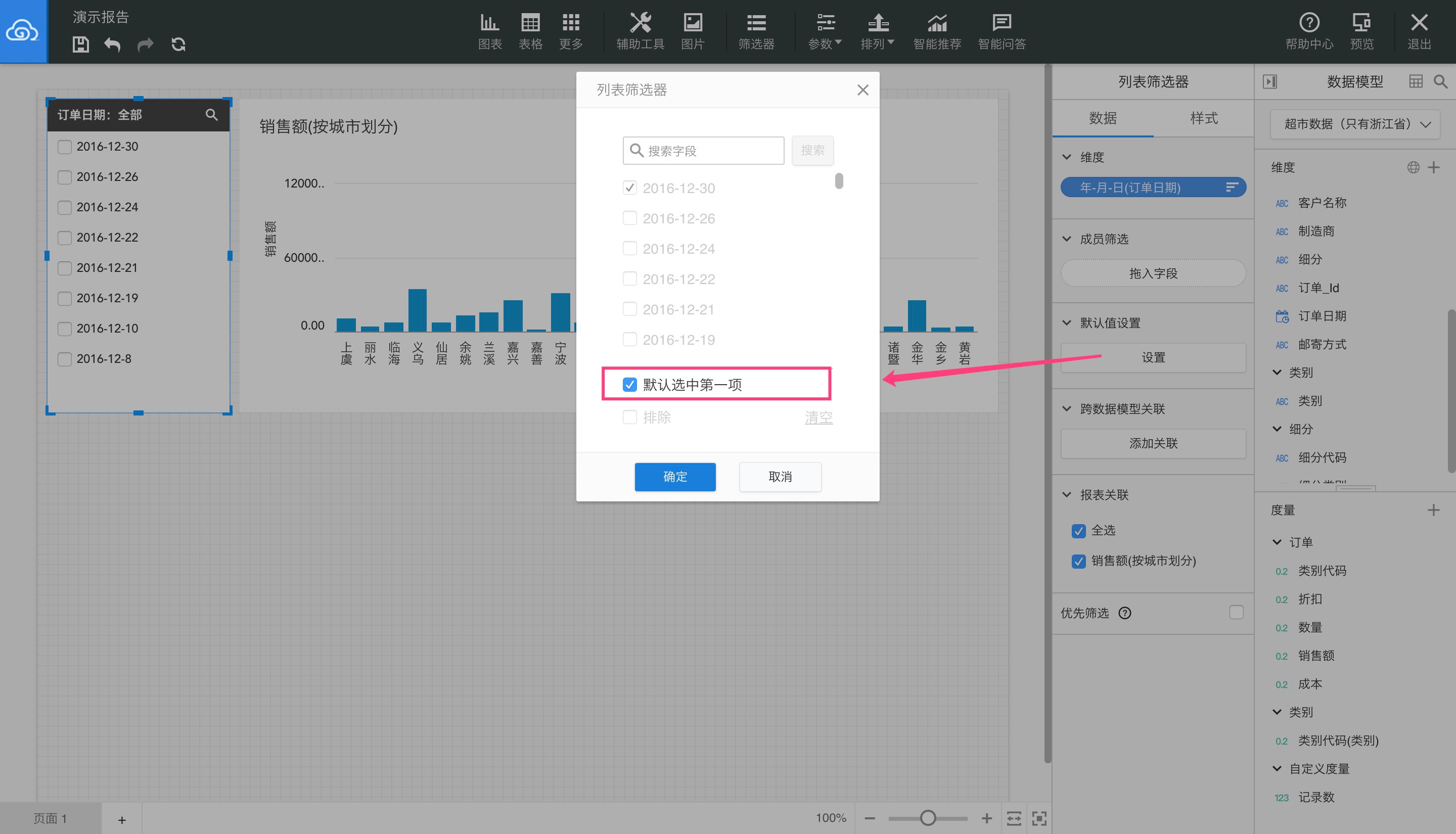Viewport: 1456px width, 834px height.
Task: Check the 2016-12-26 item in dialog
Action: (629, 218)
